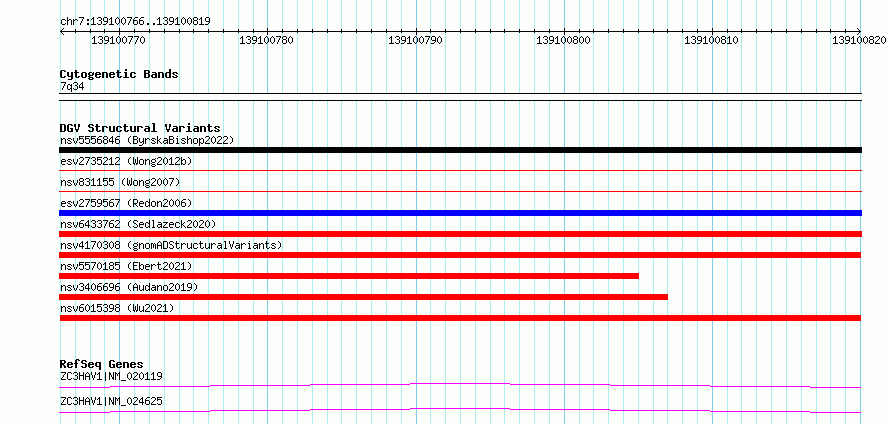Click ruler position 139100770
Viewport: 890px width, 424px height.
[x=118, y=40]
